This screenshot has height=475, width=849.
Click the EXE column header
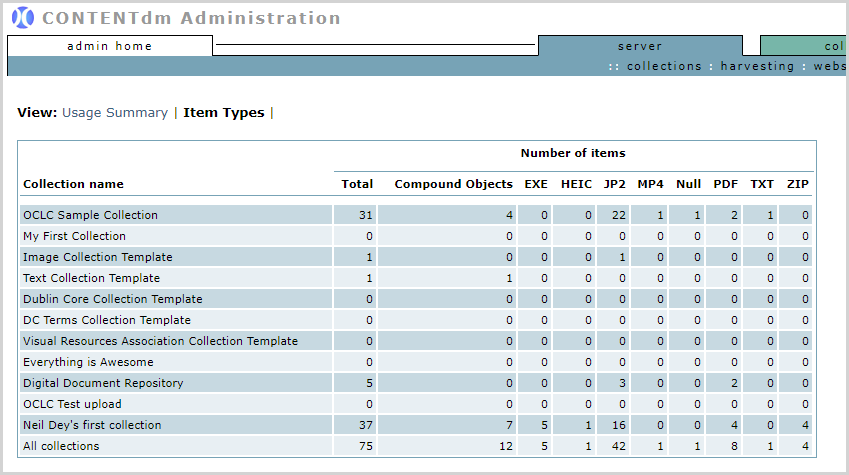535,184
